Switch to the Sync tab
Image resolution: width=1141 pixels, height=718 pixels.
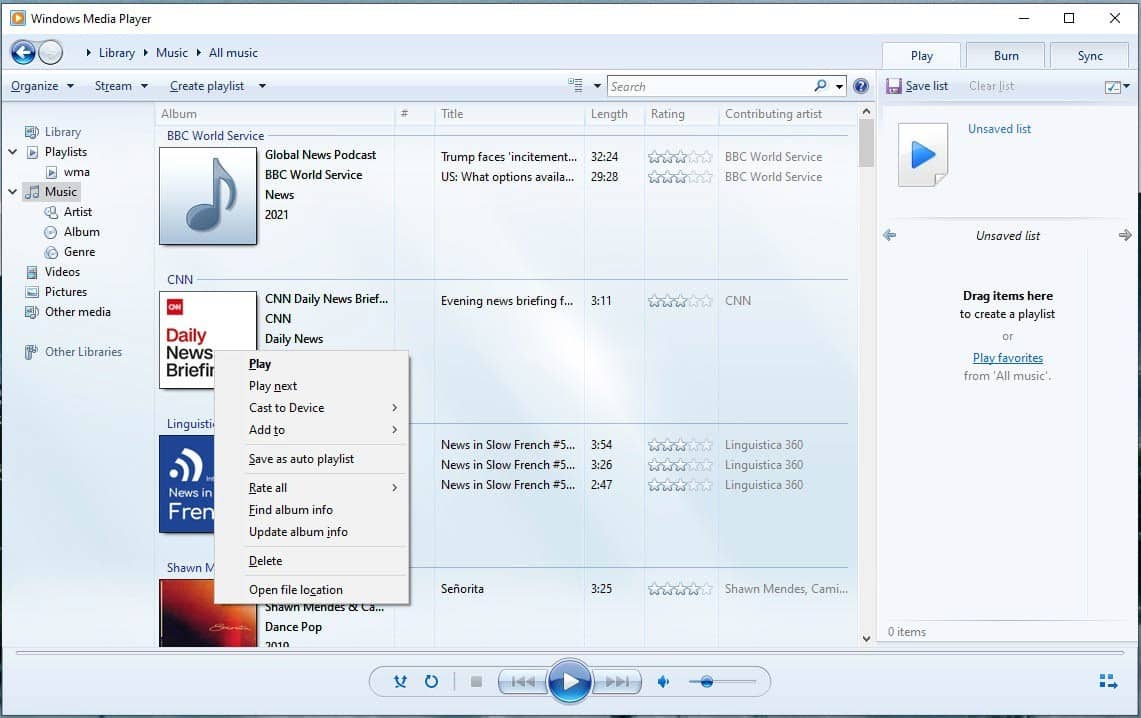[1090, 55]
